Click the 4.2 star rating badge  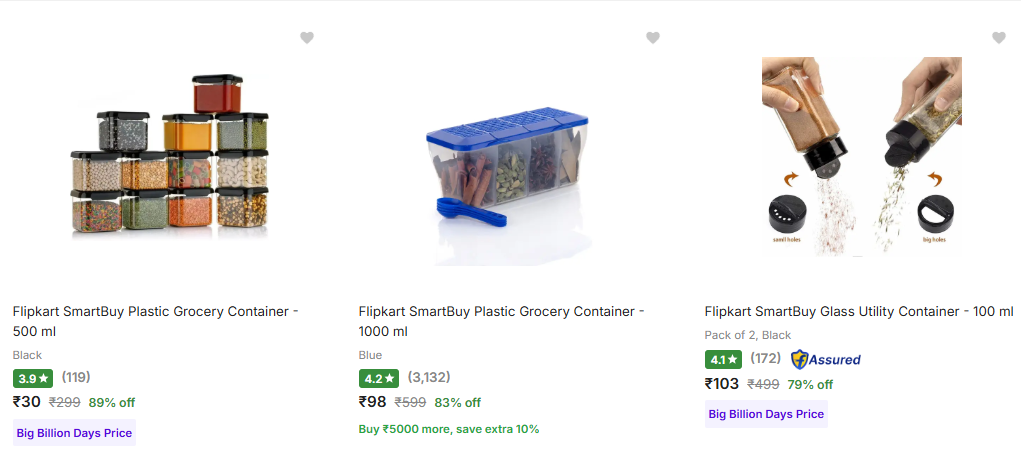click(x=379, y=379)
